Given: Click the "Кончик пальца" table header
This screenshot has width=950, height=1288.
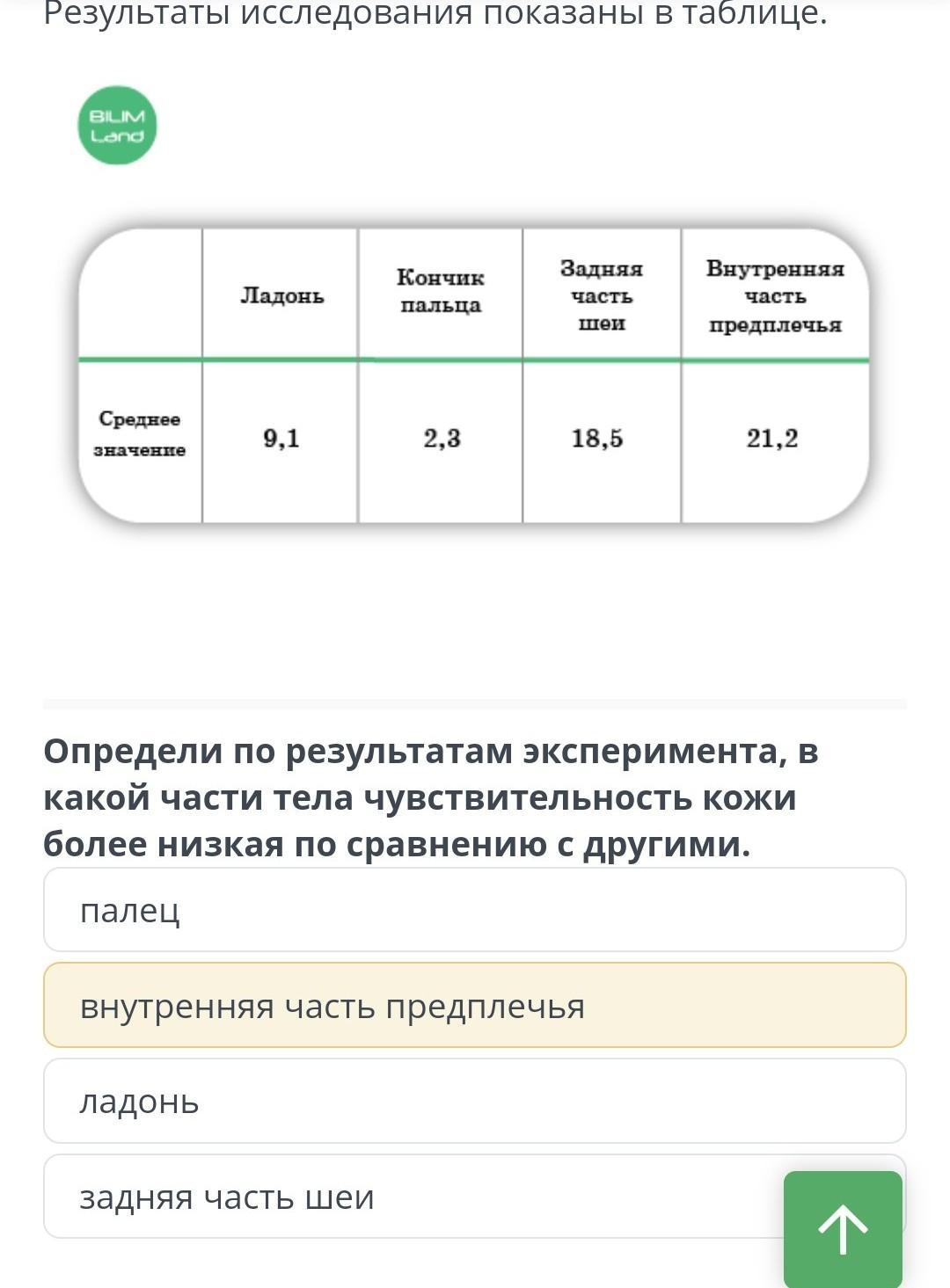Looking at the screenshot, I should (x=440, y=291).
